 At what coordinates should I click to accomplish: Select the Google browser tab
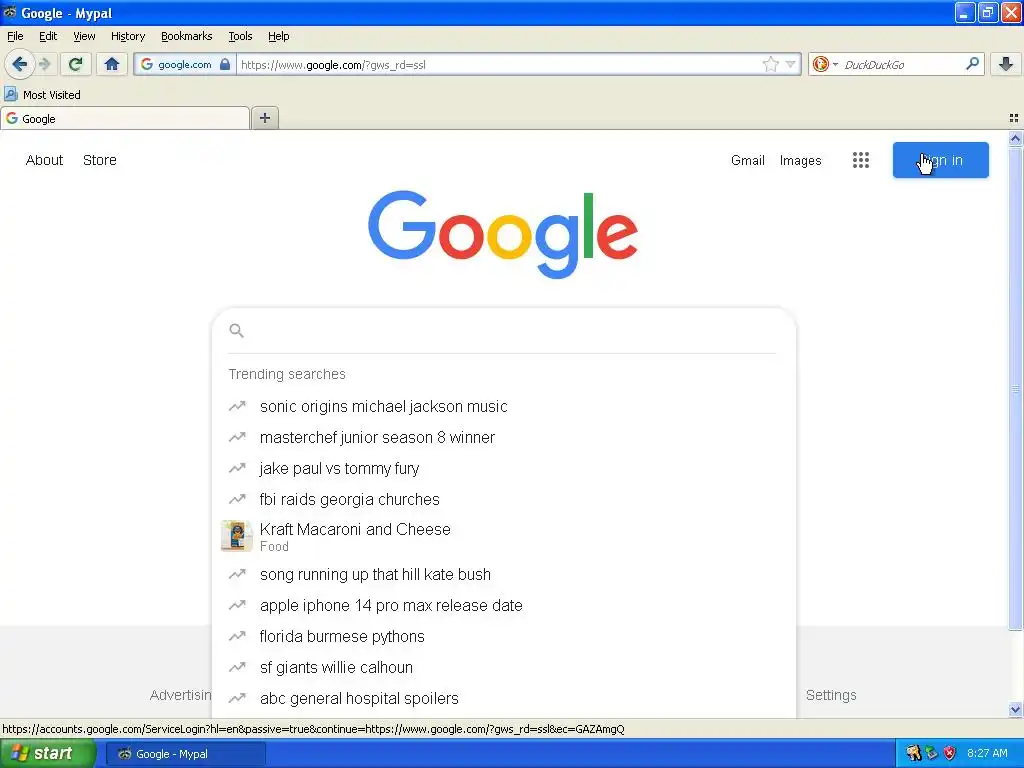(125, 119)
